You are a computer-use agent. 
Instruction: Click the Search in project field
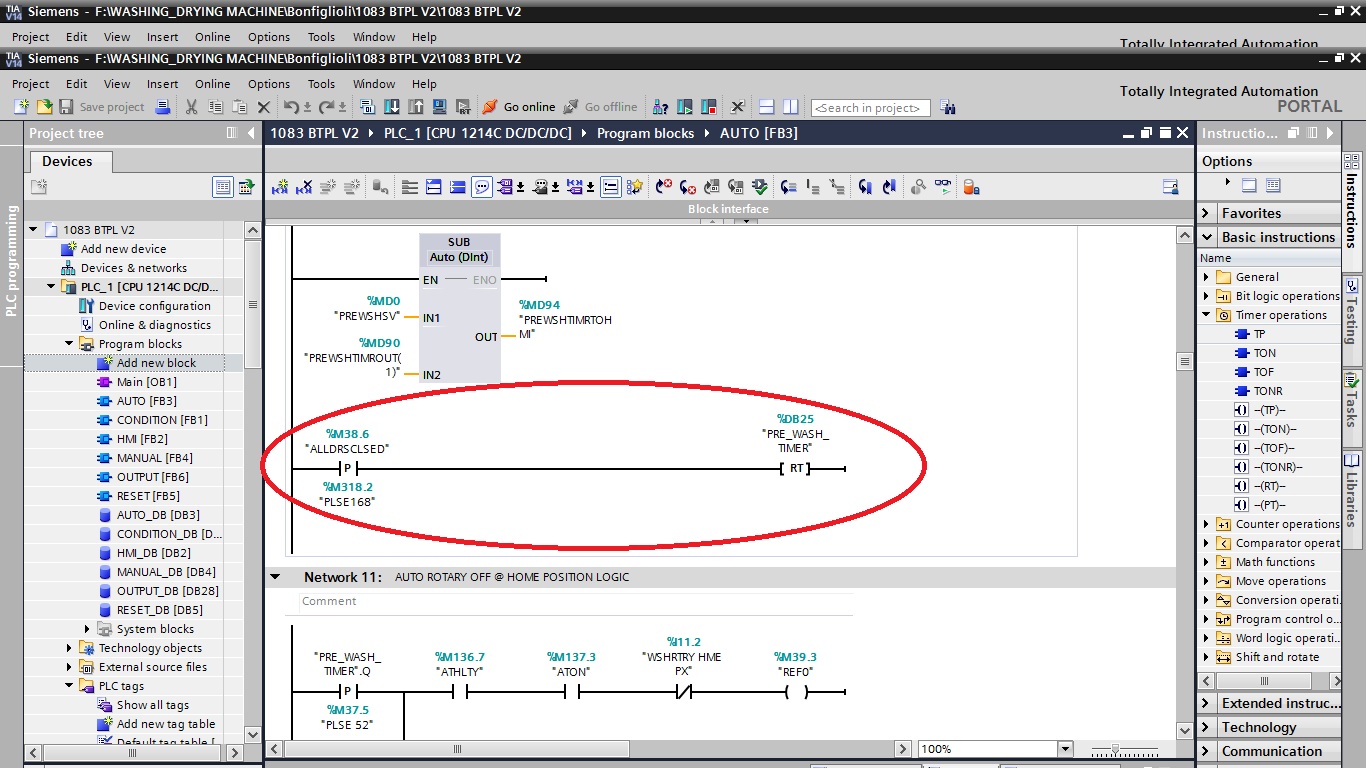pos(870,107)
